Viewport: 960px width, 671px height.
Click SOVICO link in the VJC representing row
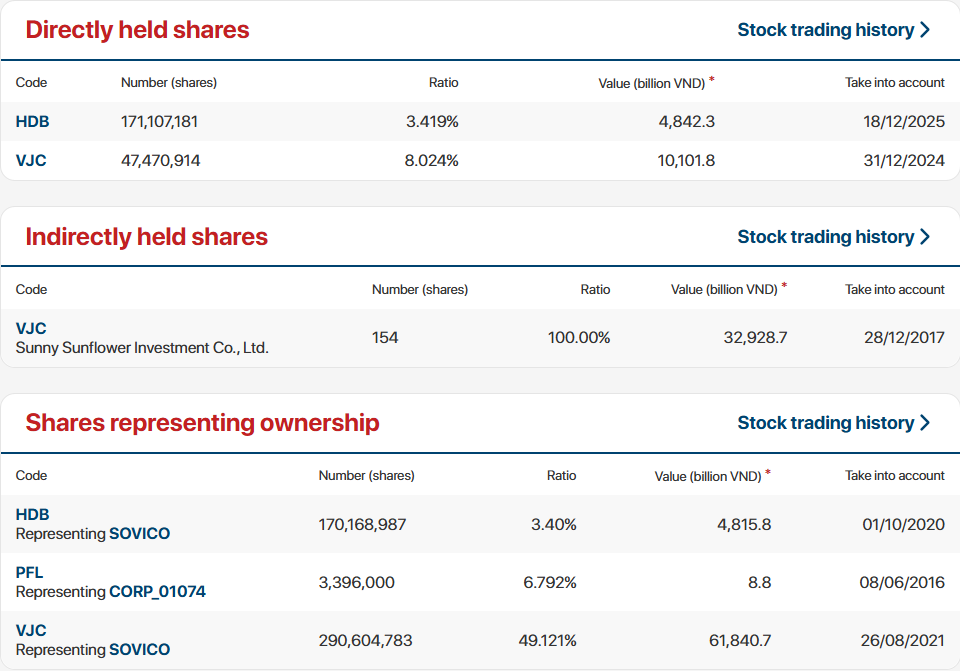point(139,650)
